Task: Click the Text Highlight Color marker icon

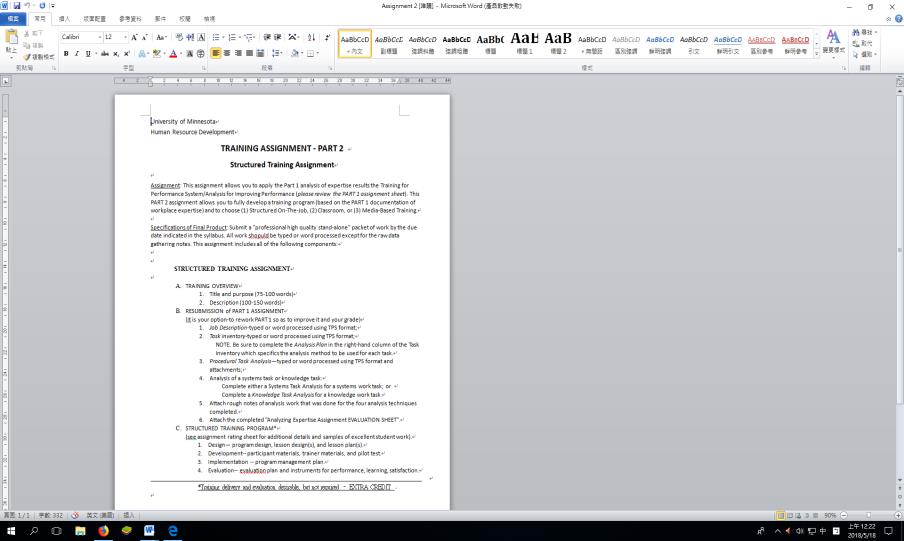Action: tap(156, 54)
